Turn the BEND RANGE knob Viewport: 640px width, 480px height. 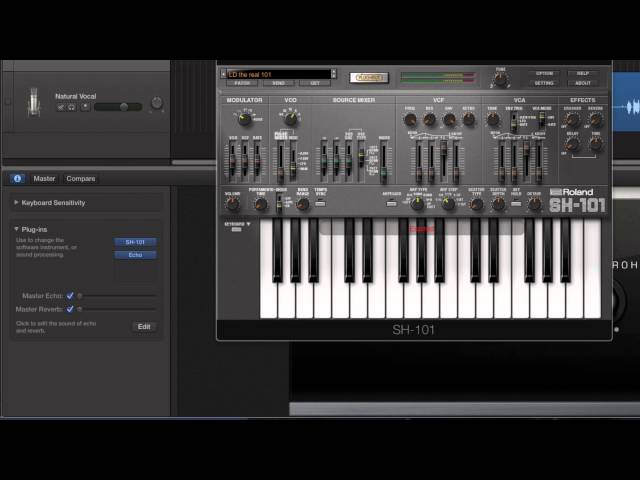[302, 204]
